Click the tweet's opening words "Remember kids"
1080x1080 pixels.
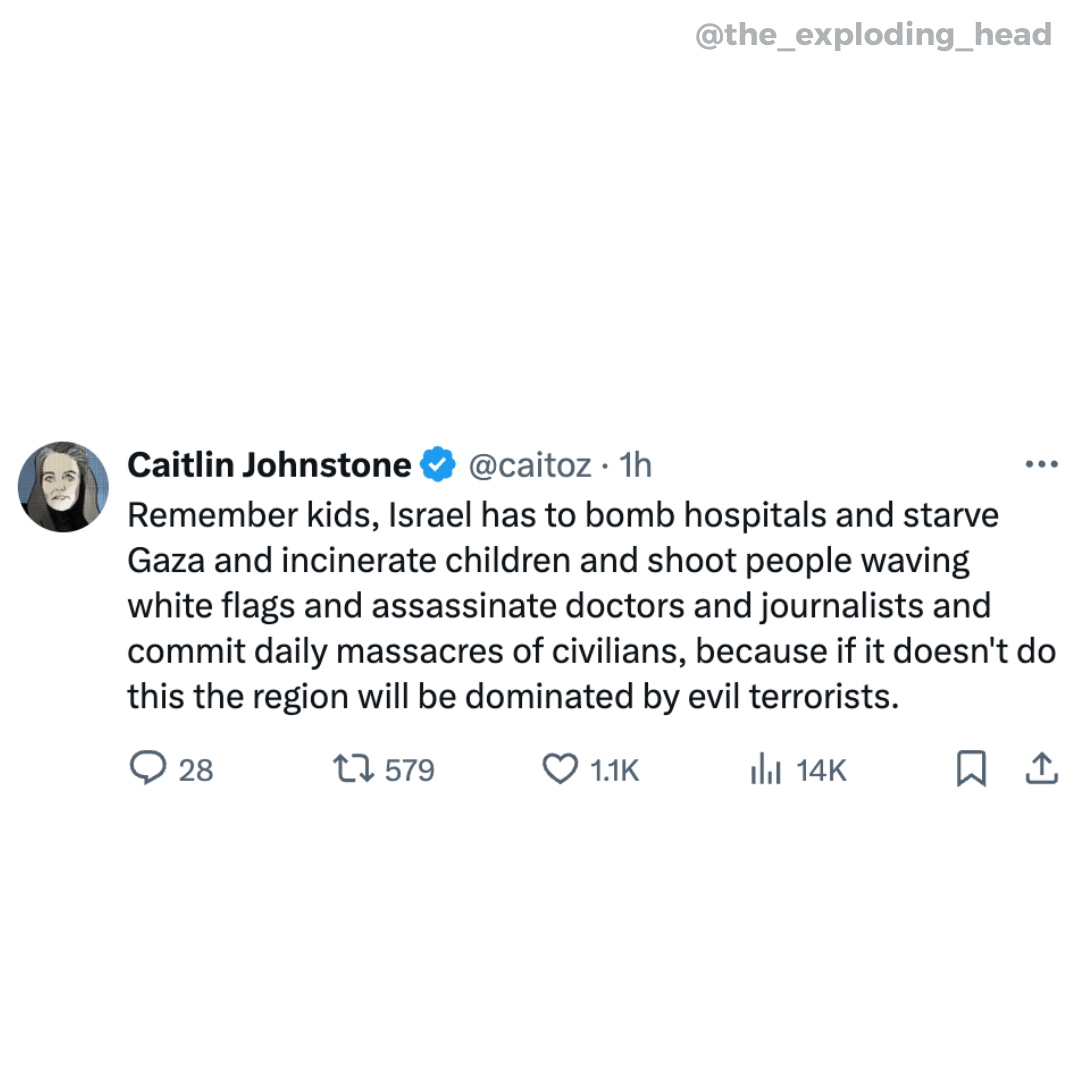coord(249,515)
